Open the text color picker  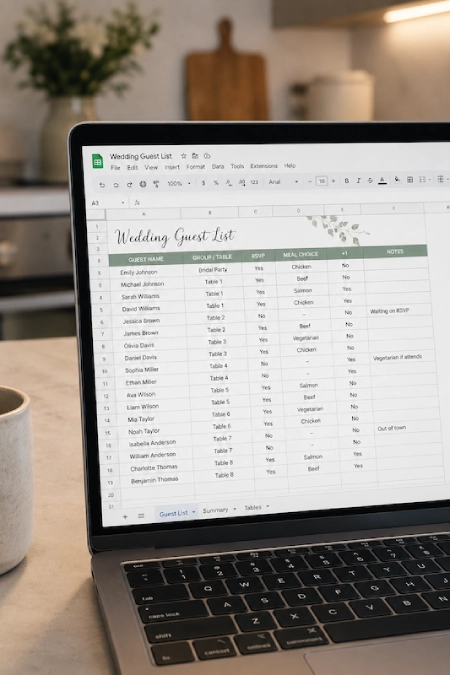tap(382, 180)
